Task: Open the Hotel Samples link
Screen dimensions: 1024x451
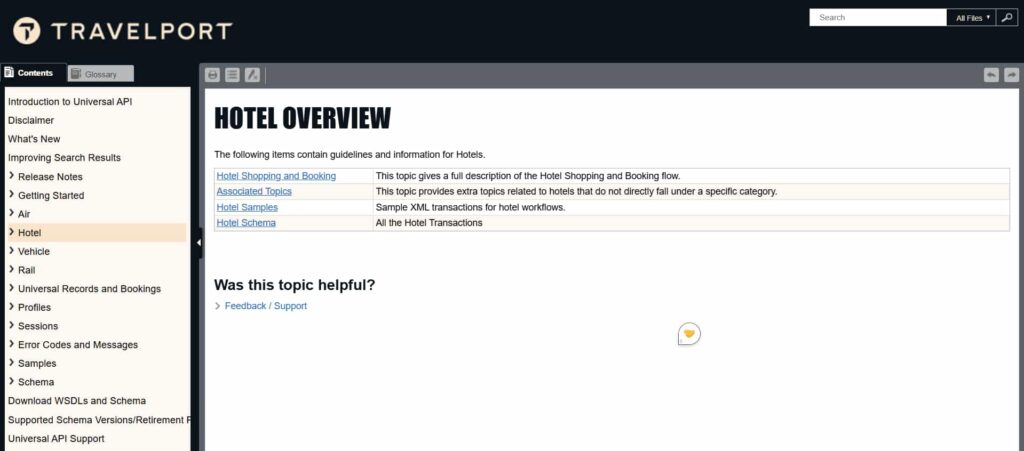Action: 247,207
